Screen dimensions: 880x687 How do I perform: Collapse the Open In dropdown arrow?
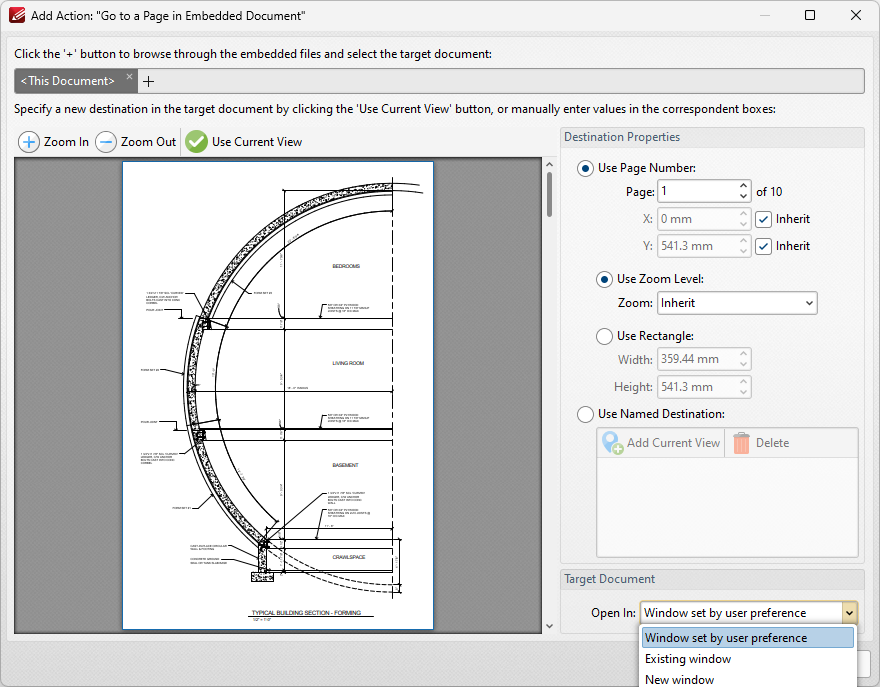(x=849, y=613)
